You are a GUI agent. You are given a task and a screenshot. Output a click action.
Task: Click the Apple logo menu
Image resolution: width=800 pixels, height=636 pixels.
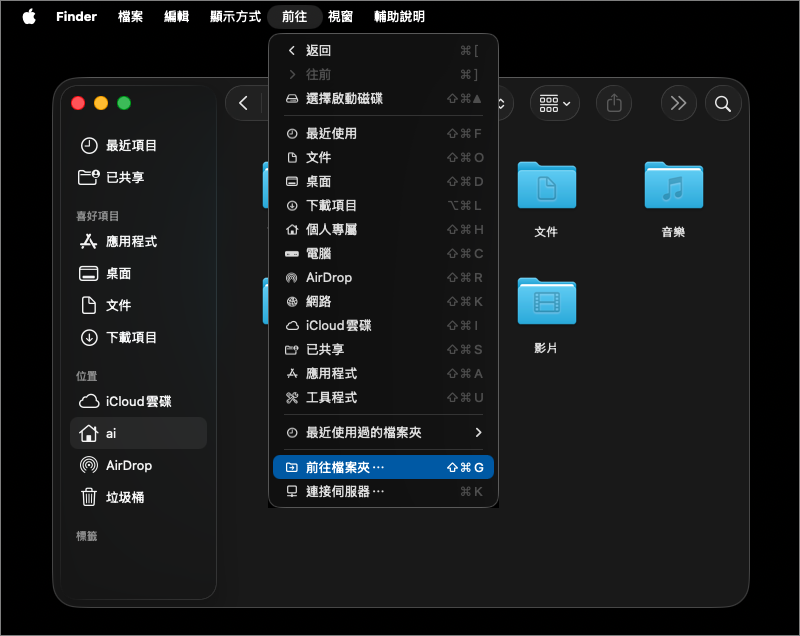point(28,17)
